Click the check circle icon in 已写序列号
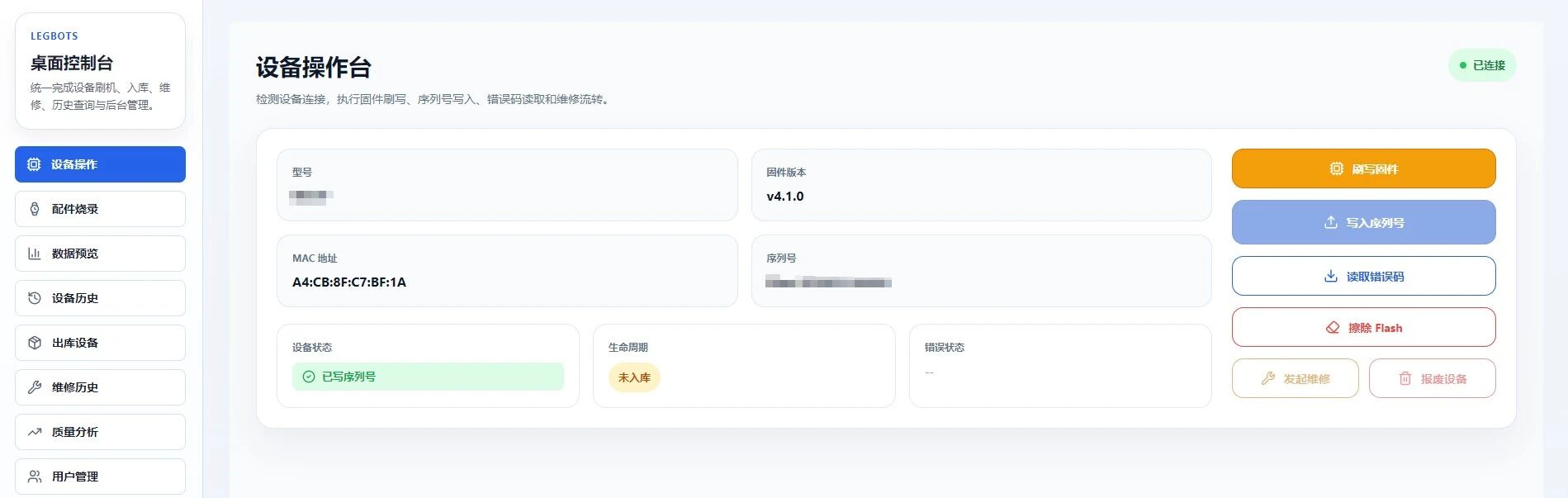The height and width of the screenshot is (498, 1568). [x=309, y=377]
